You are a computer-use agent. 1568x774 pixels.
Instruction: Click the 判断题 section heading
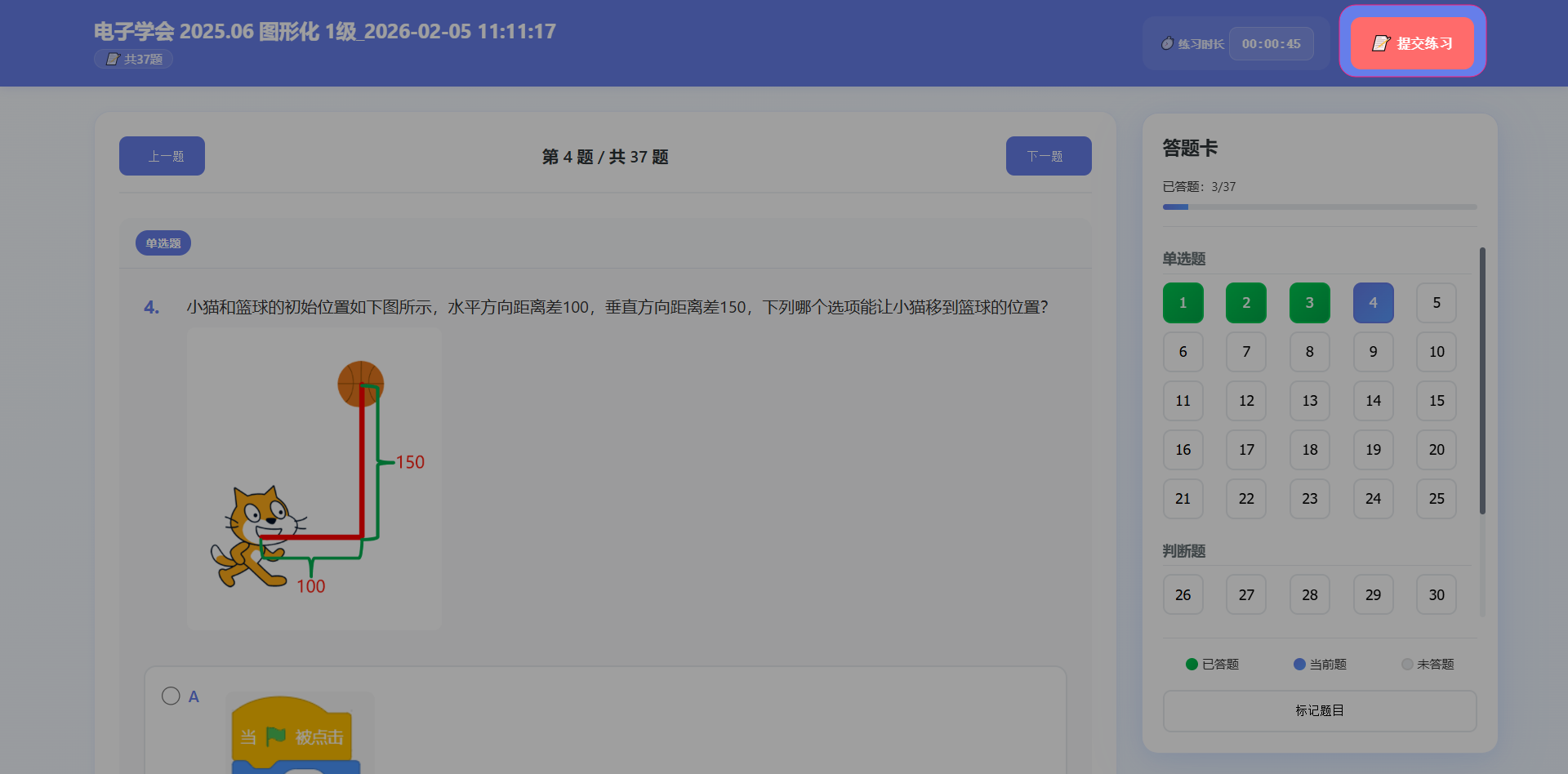[x=1184, y=551]
